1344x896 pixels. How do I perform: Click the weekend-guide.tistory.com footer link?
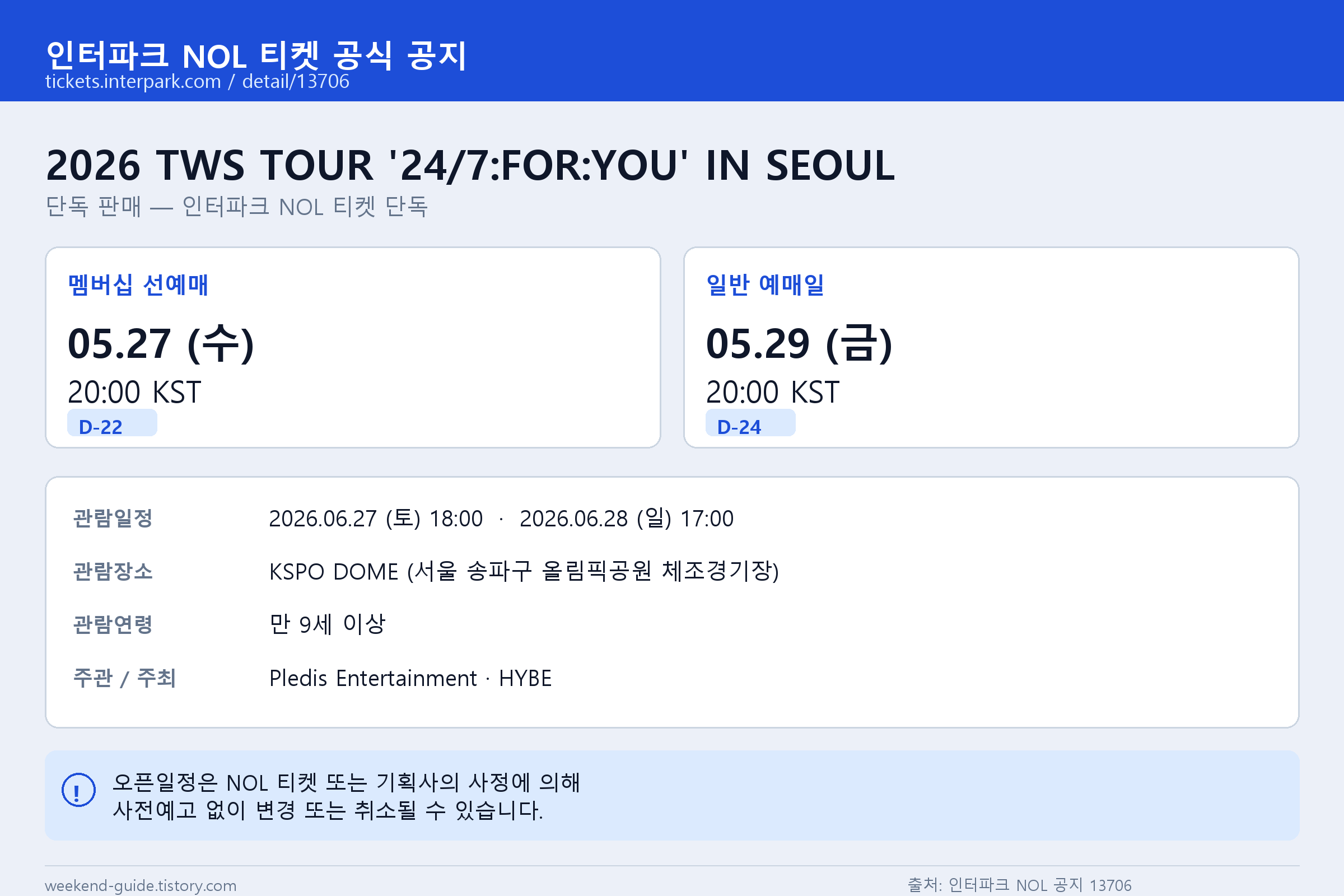click(x=141, y=885)
